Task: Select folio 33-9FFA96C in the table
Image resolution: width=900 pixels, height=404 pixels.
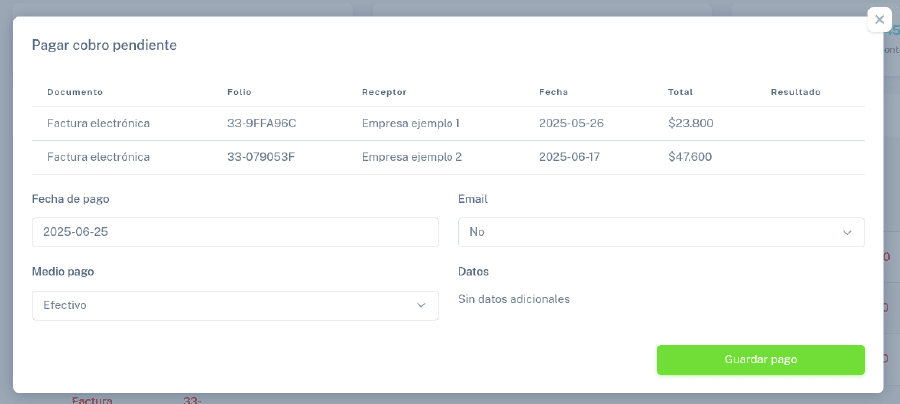Action: 262,124
